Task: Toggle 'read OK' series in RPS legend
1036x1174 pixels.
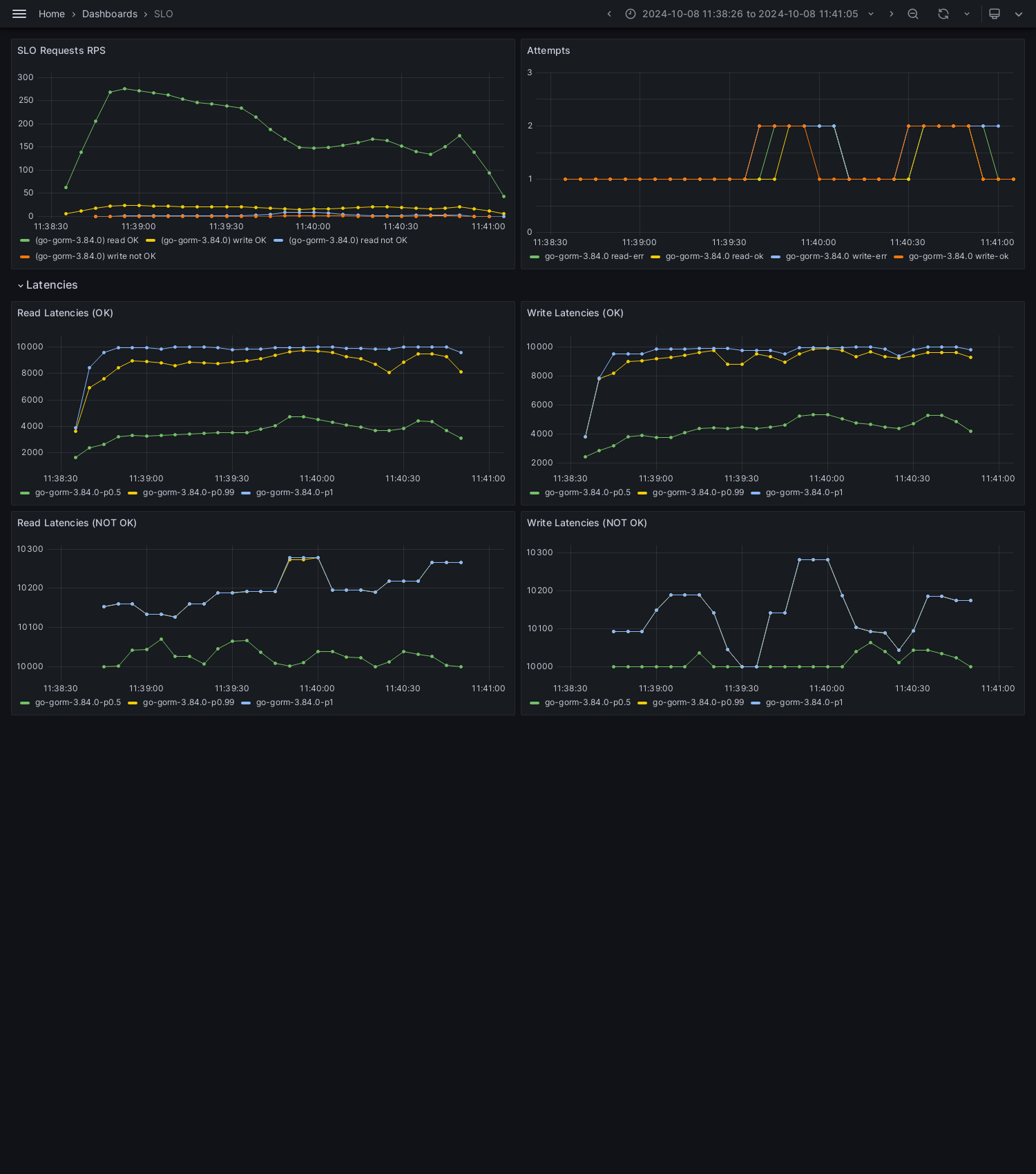Action: [87, 240]
